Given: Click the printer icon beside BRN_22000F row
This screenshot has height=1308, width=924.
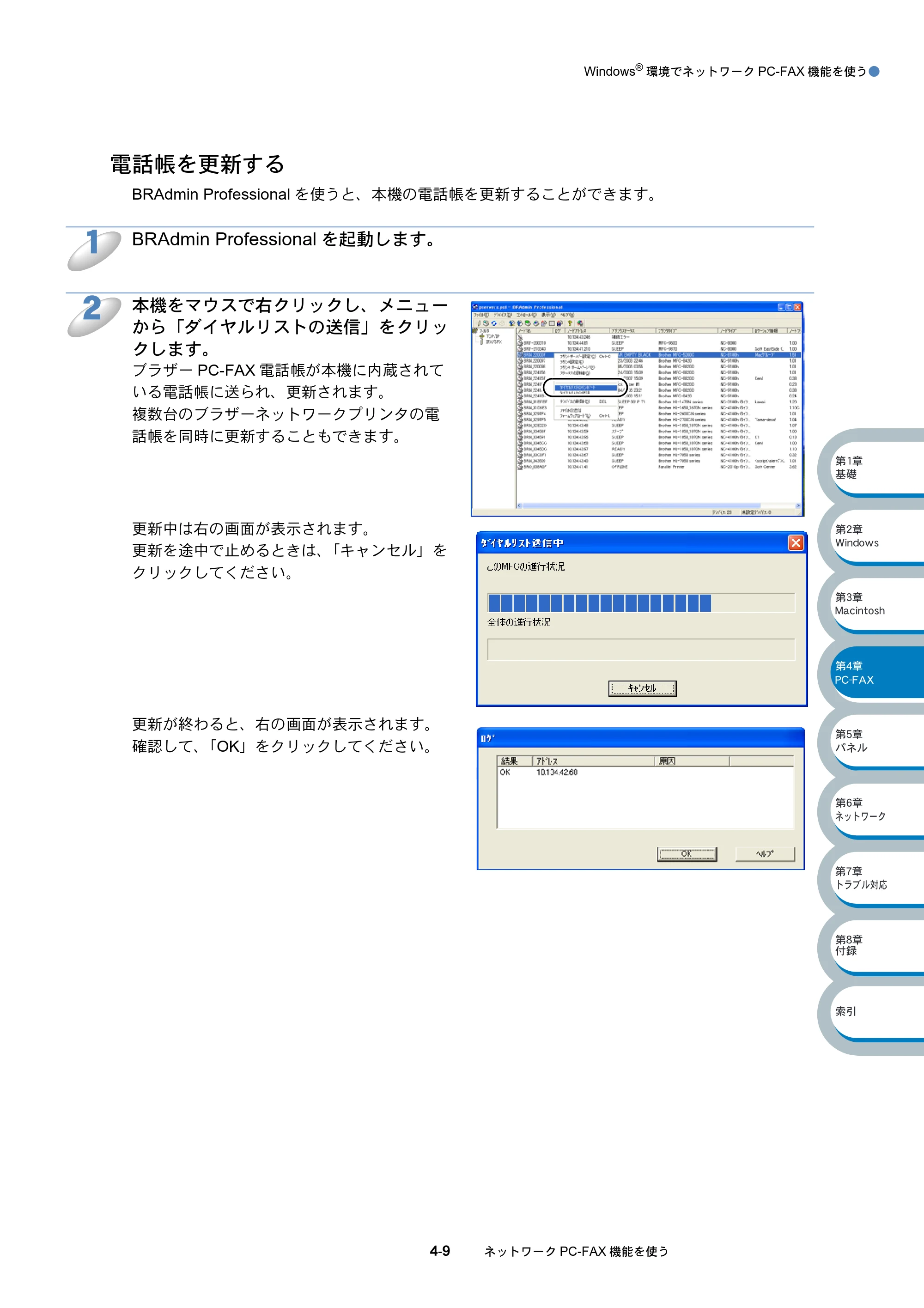Looking at the screenshot, I should [520, 355].
